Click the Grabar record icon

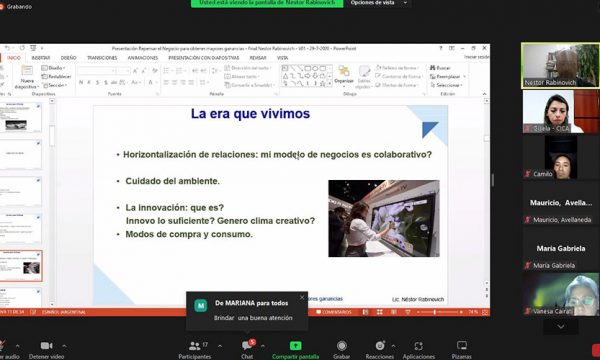pos(341,346)
